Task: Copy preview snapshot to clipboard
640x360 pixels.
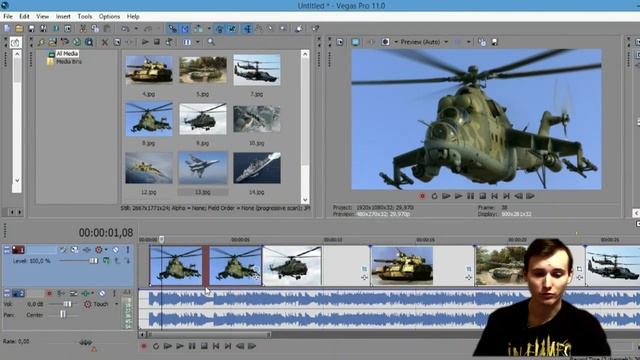Action: [482, 42]
